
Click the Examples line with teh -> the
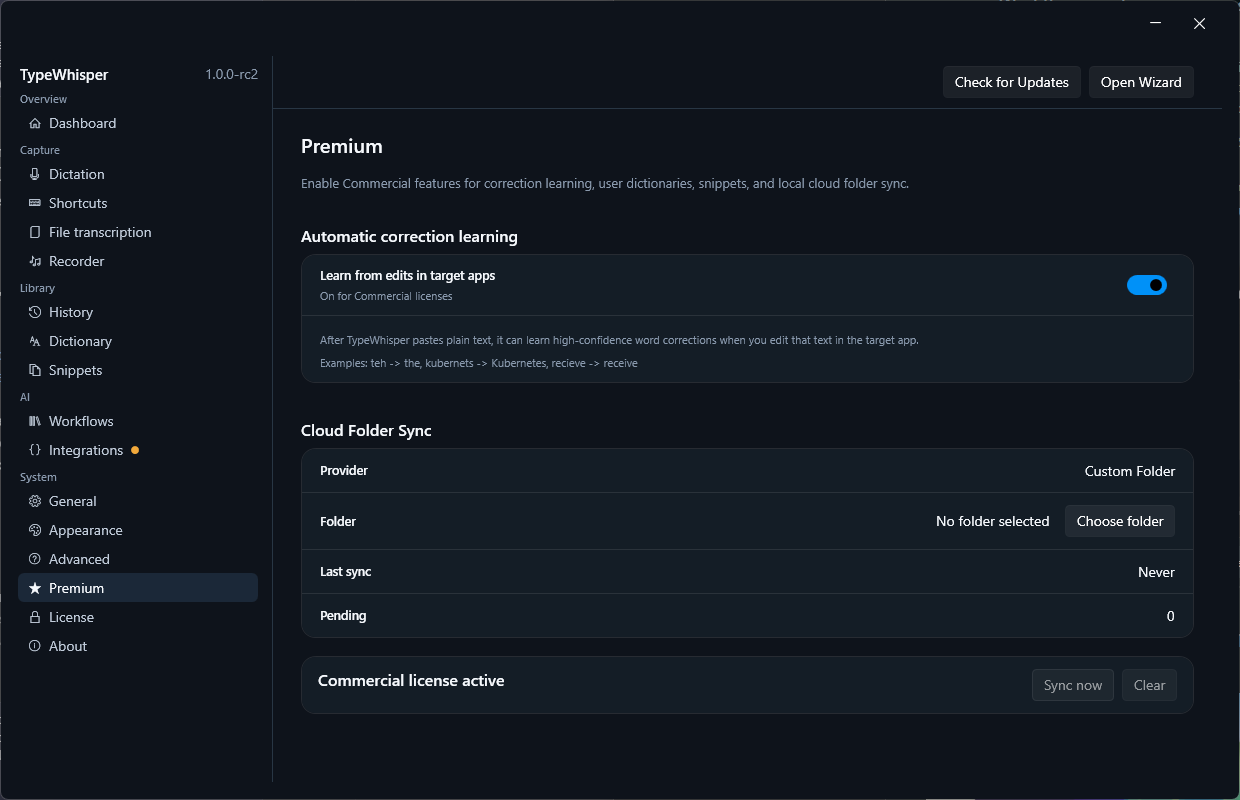click(479, 363)
